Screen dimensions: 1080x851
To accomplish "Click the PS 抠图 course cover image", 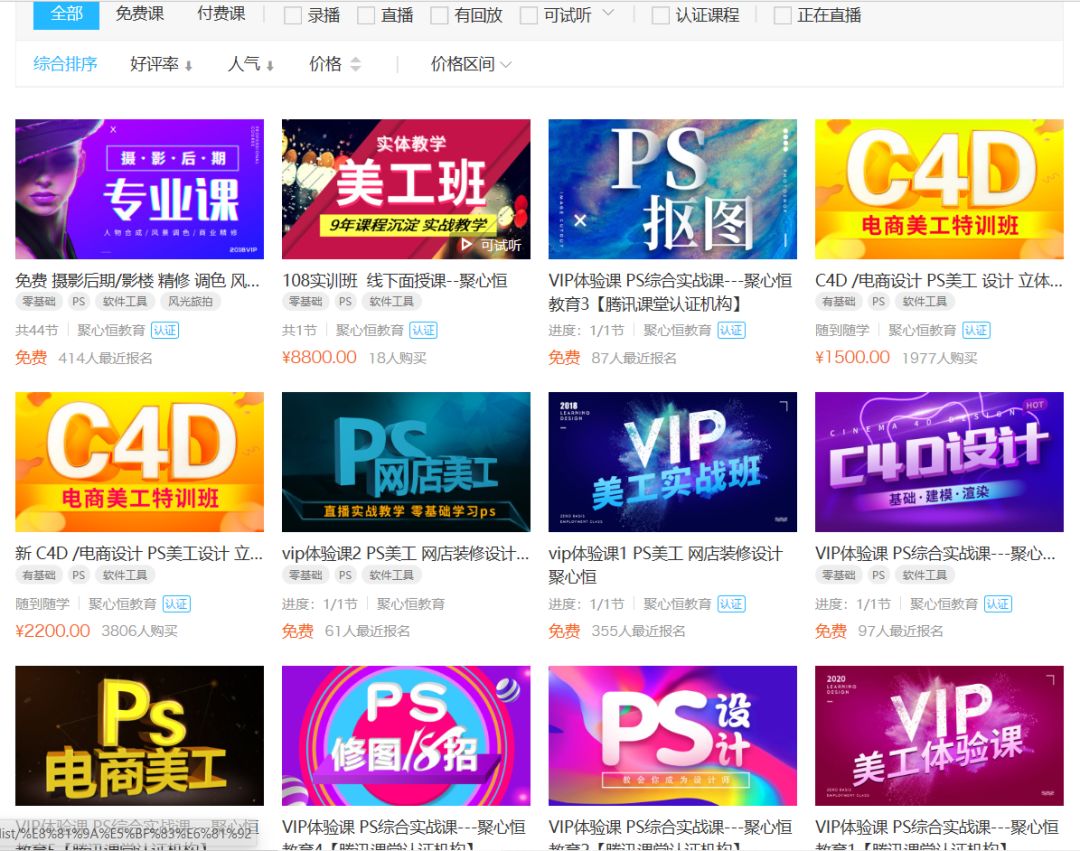I will pyautogui.click(x=672, y=189).
